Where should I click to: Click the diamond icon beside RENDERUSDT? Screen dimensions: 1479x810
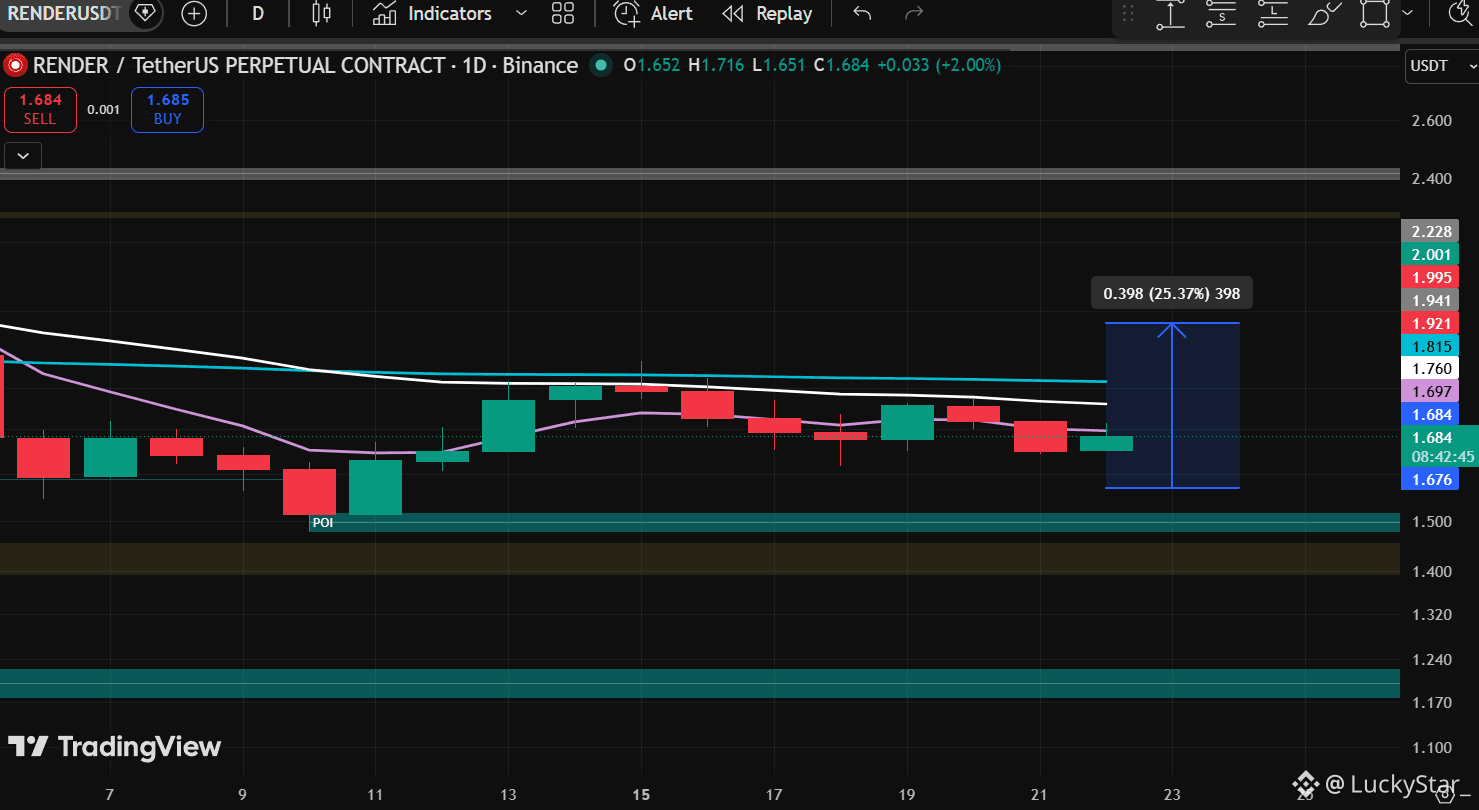[145, 14]
